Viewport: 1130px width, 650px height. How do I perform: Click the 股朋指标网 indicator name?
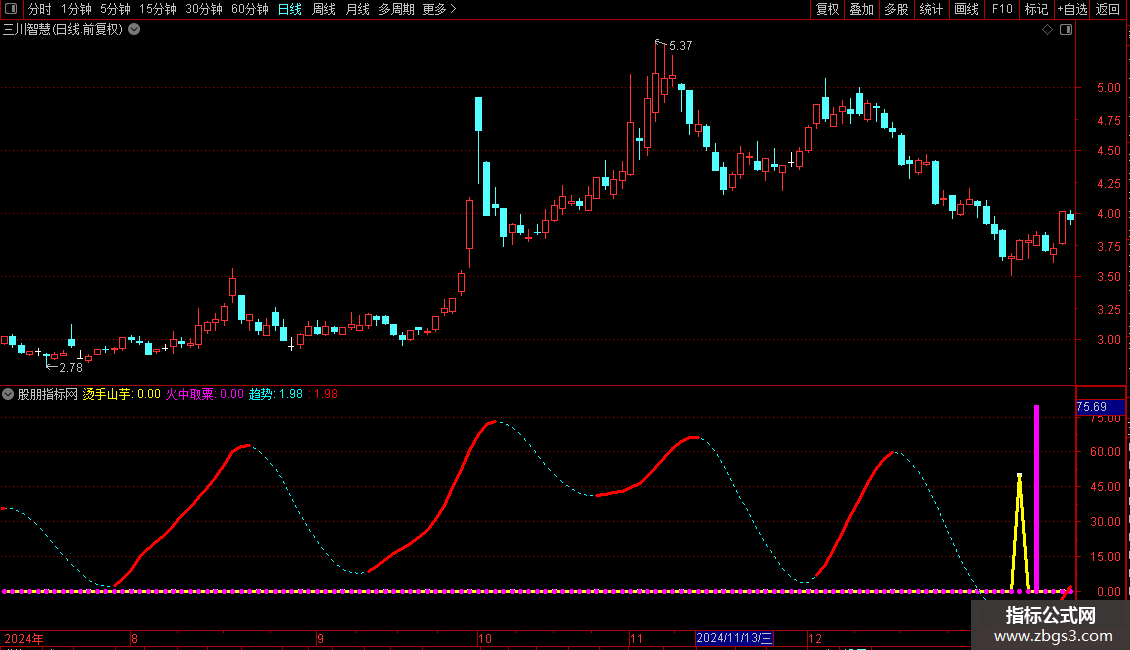click(x=48, y=394)
